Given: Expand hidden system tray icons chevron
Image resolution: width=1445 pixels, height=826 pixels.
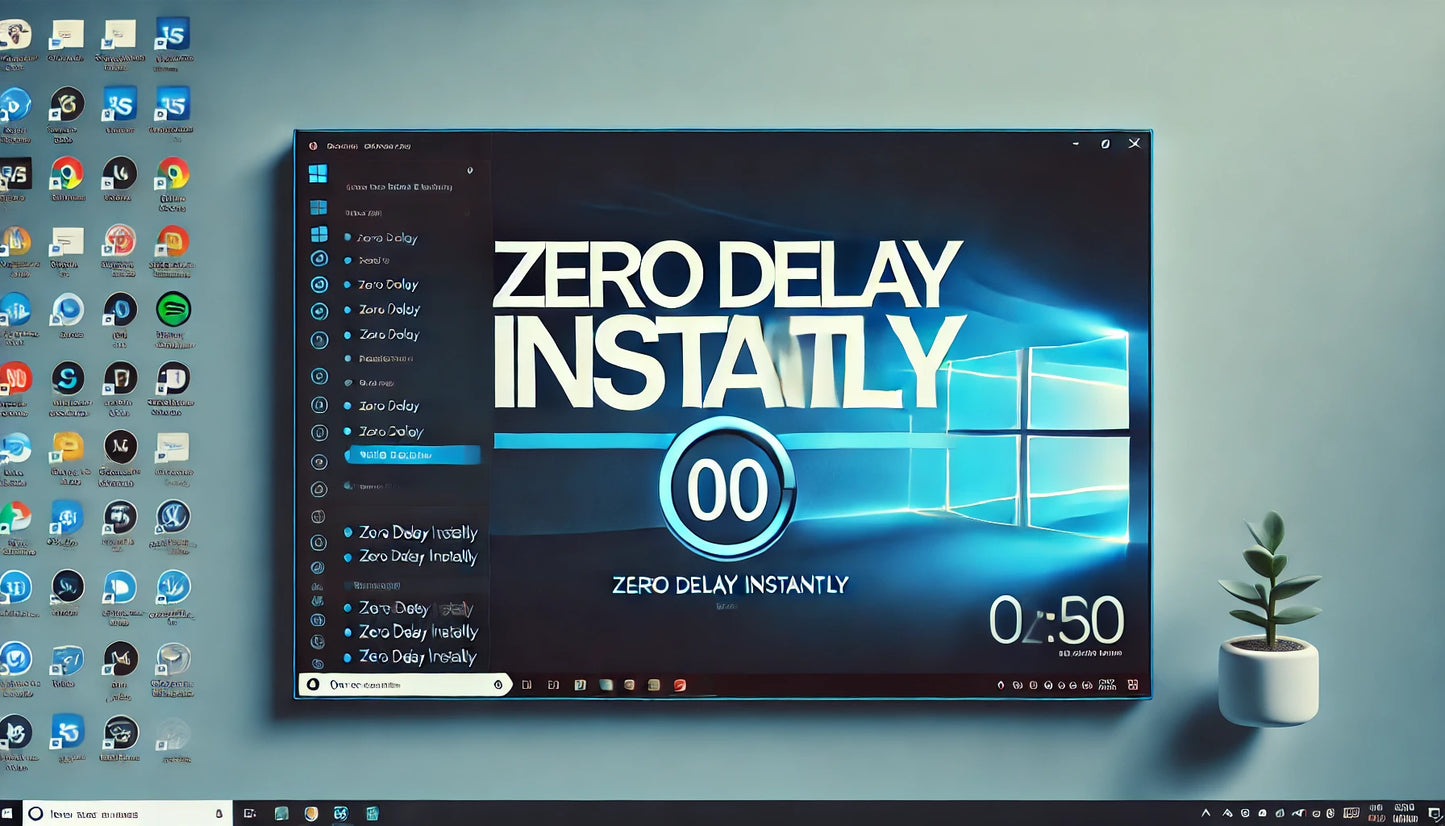Looking at the screenshot, I should point(1206,813).
